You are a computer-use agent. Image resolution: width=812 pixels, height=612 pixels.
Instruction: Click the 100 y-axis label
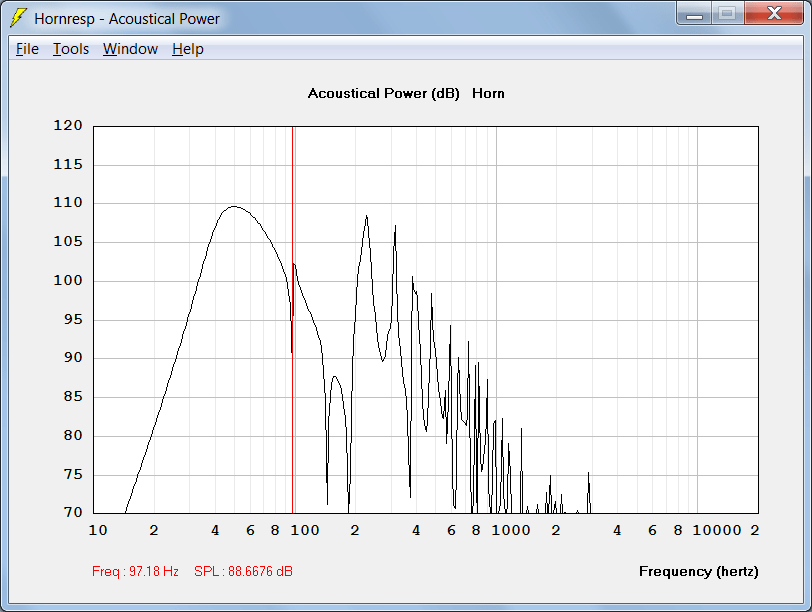click(68, 281)
